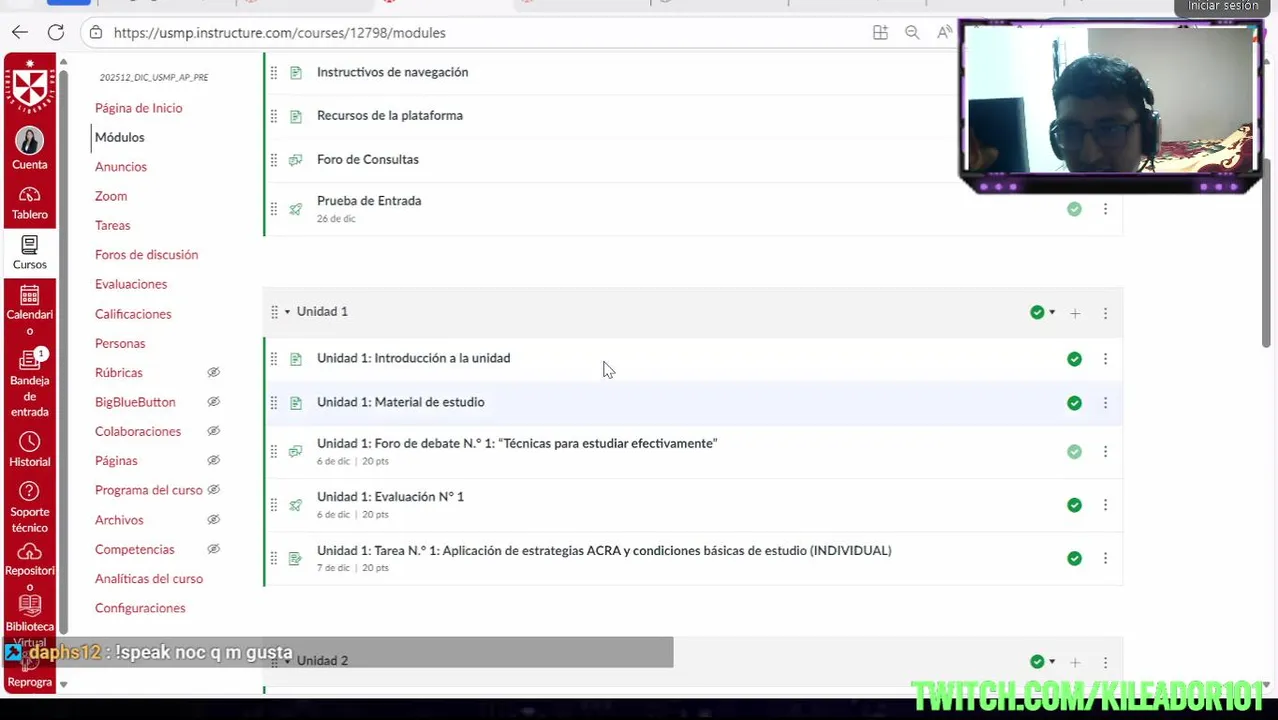The image size is (1278, 720).
Task: Open Analíticas del curso
Action: click(x=149, y=579)
